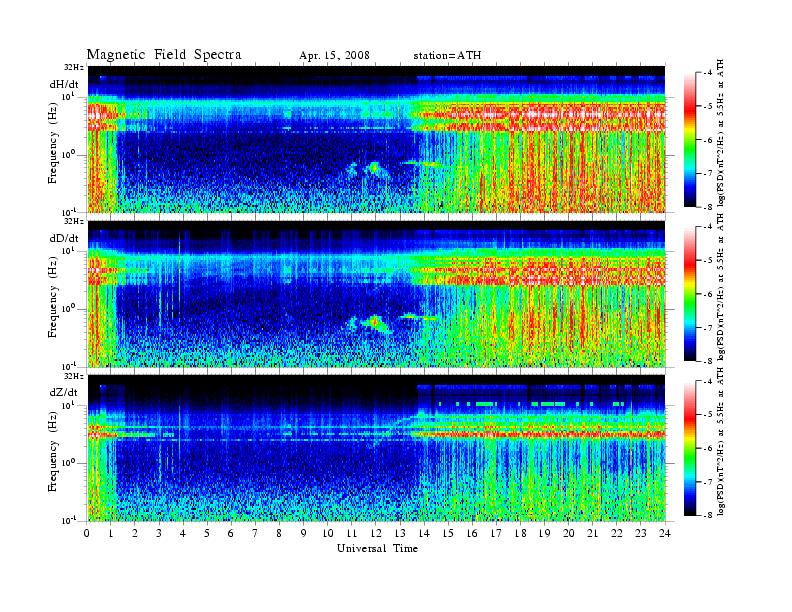The height and width of the screenshot is (612, 792).
Task: Click the color bar beside the dH/dt panel
Action: click(690, 140)
